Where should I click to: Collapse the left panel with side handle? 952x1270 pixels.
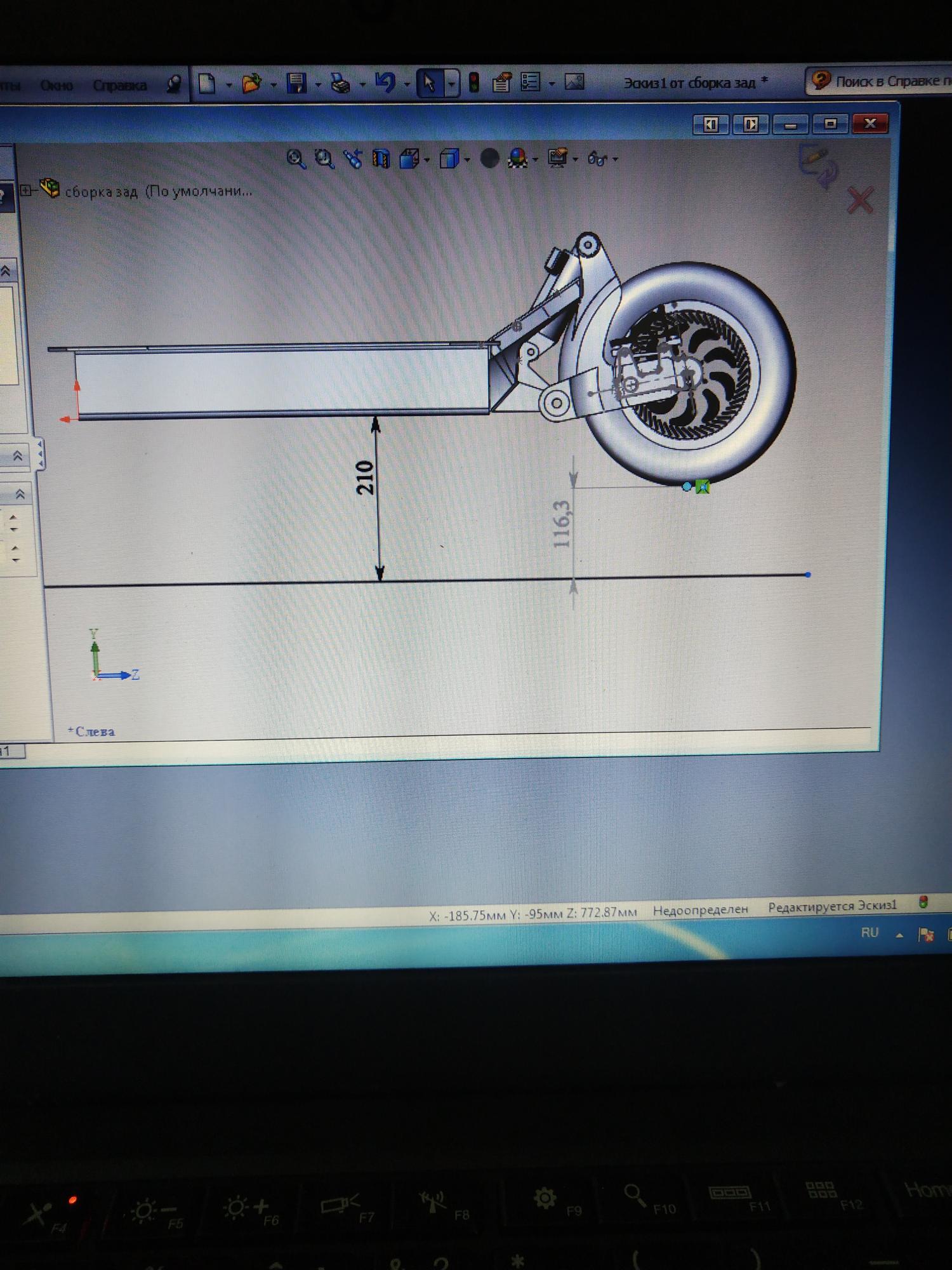pos(40,454)
